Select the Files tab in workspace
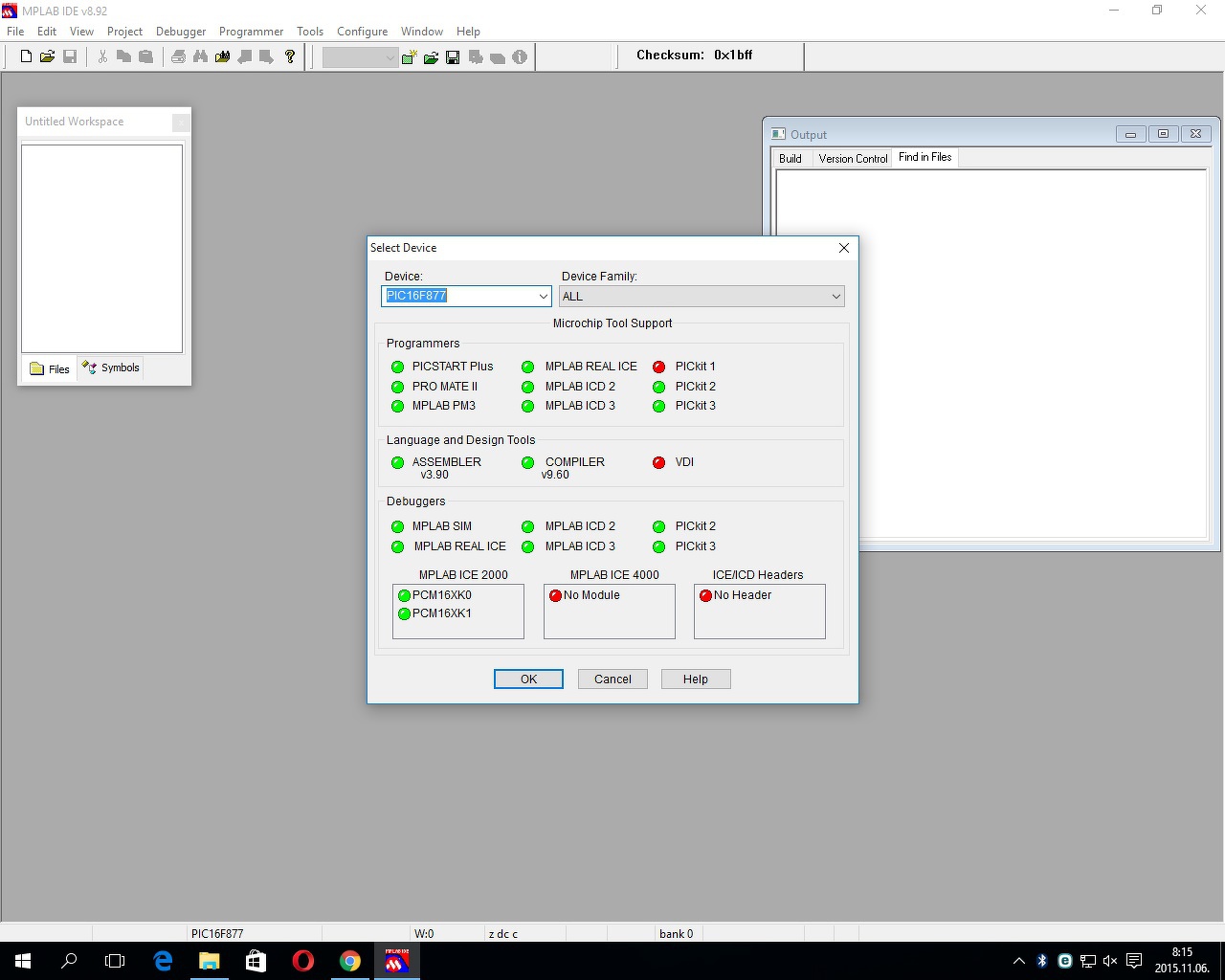 click(50, 368)
